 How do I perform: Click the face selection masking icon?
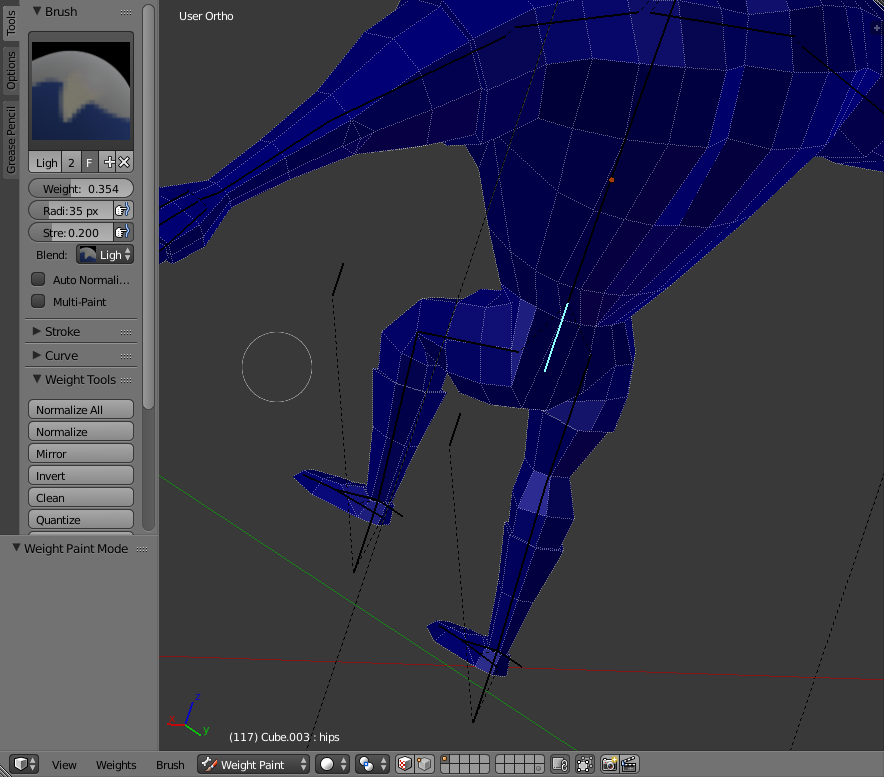pyautogui.click(x=405, y=764)
